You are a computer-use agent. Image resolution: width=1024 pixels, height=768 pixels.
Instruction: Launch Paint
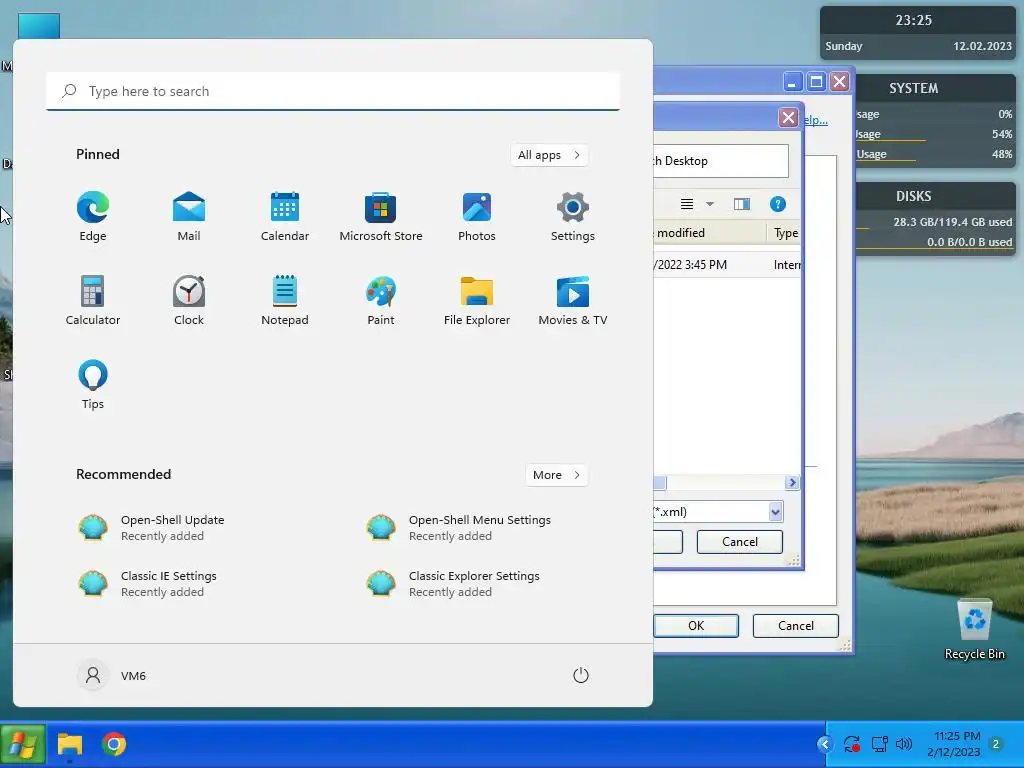tap(381, 300)
